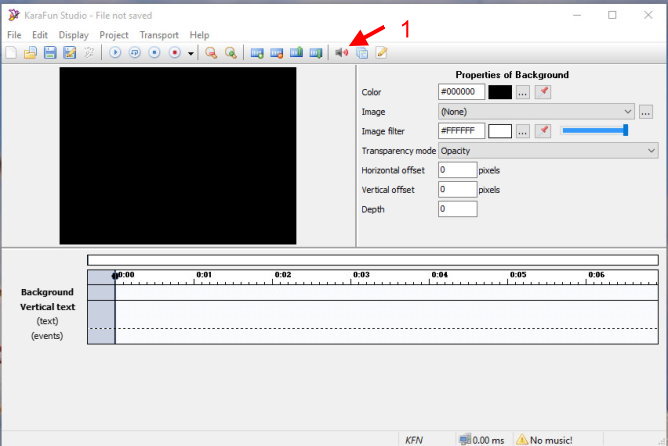This screenshot has width=668, height=446.
Task: Click the black Color swatch
Action: pos(500,92)
